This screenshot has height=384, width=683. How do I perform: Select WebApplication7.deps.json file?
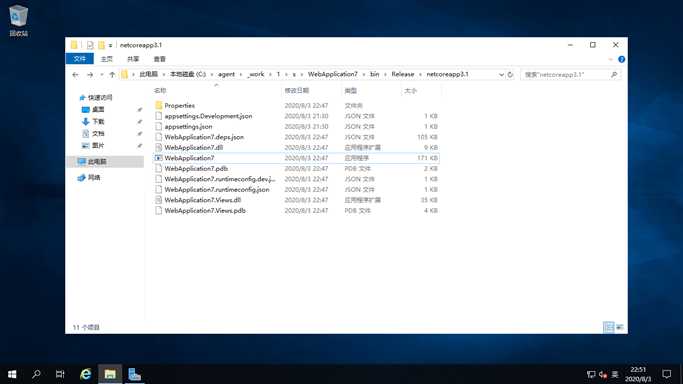204,137
